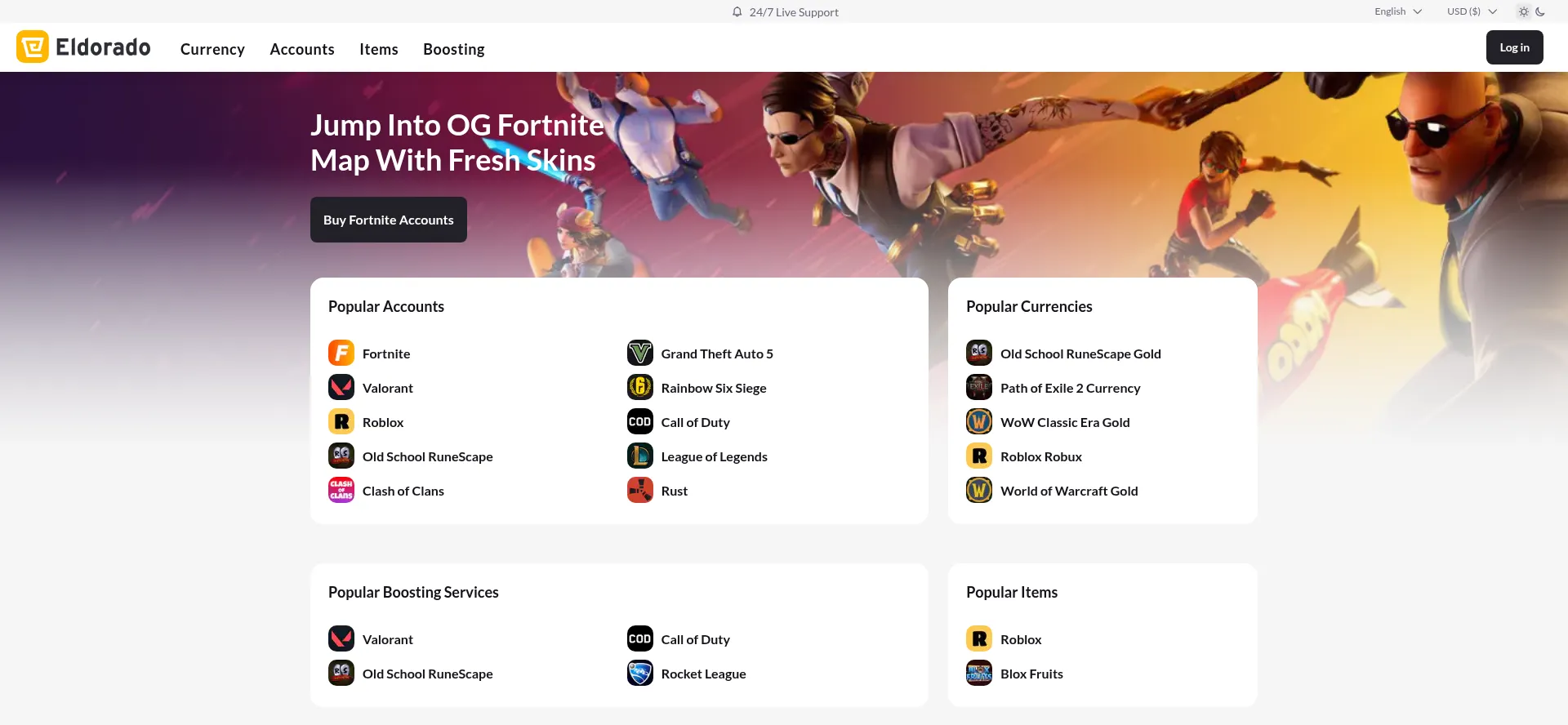Click the Buy Fortnite Accounts button
Image resolution: width=1568 pixels, height=725 pixels.
(389, 220)
